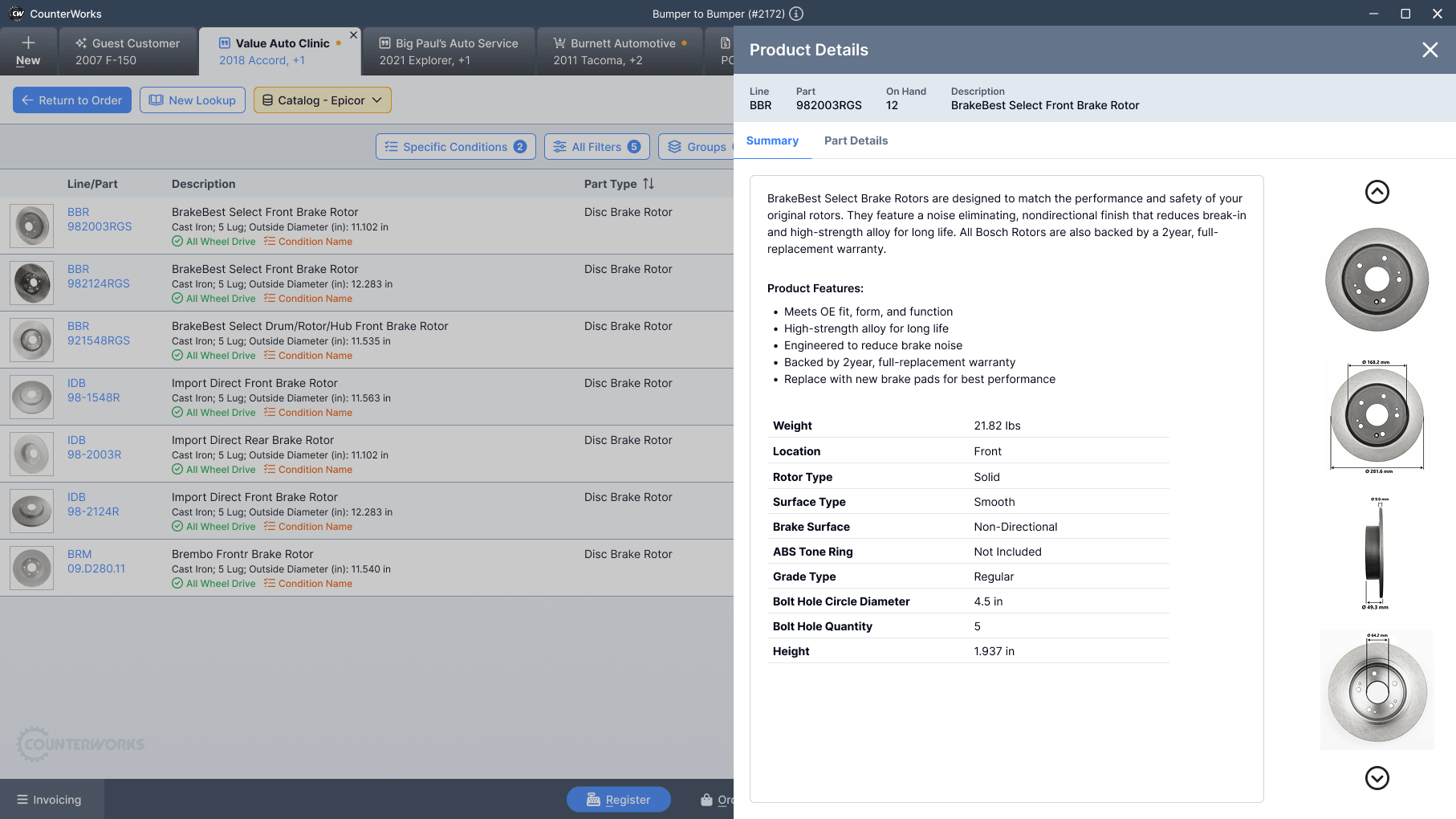Click the info icon beside Bumper to Bumper
1456x819 pixels.
796,14
